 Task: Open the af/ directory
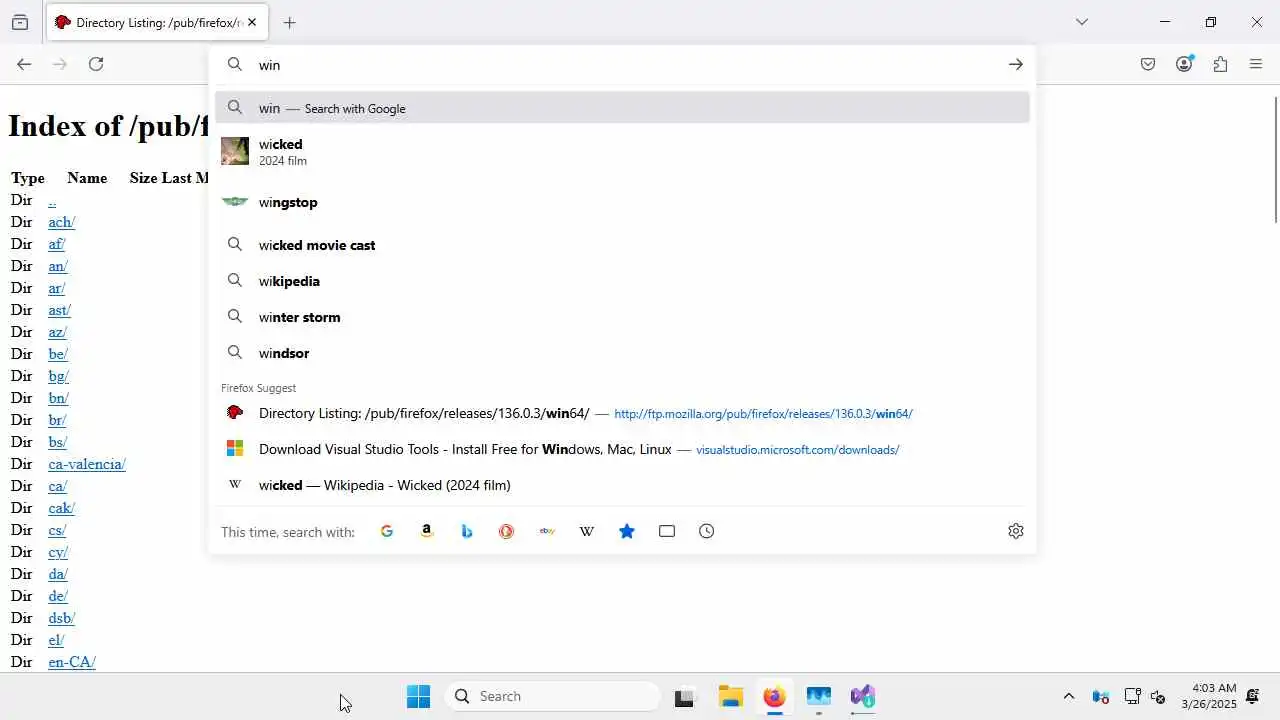57,244
